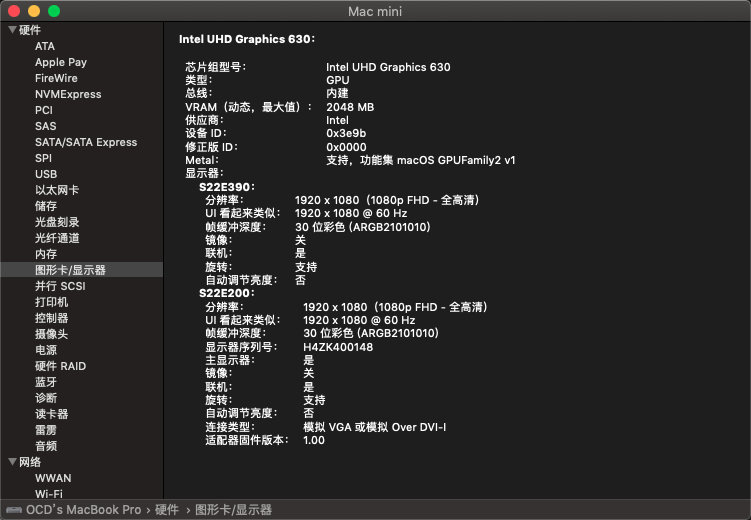Click serial number H4ZK400148
This screenshot has height=520, width=751.
pos(338,347)
